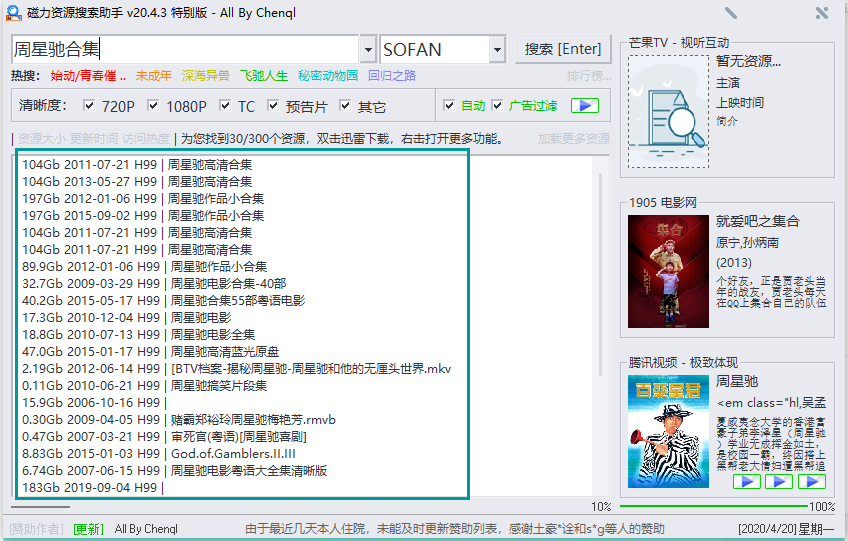
Task: Uncheck the TC quality checkbox
Action: [x=225, y=105]
